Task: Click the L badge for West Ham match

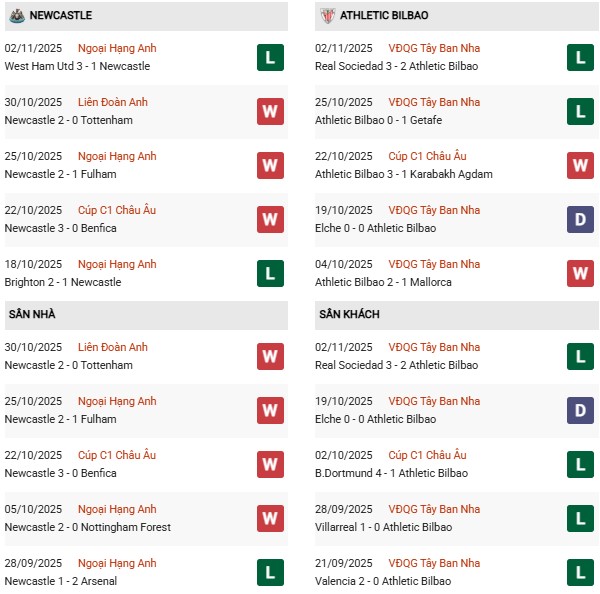Action: pyautogui.click(x=269, y=57)
